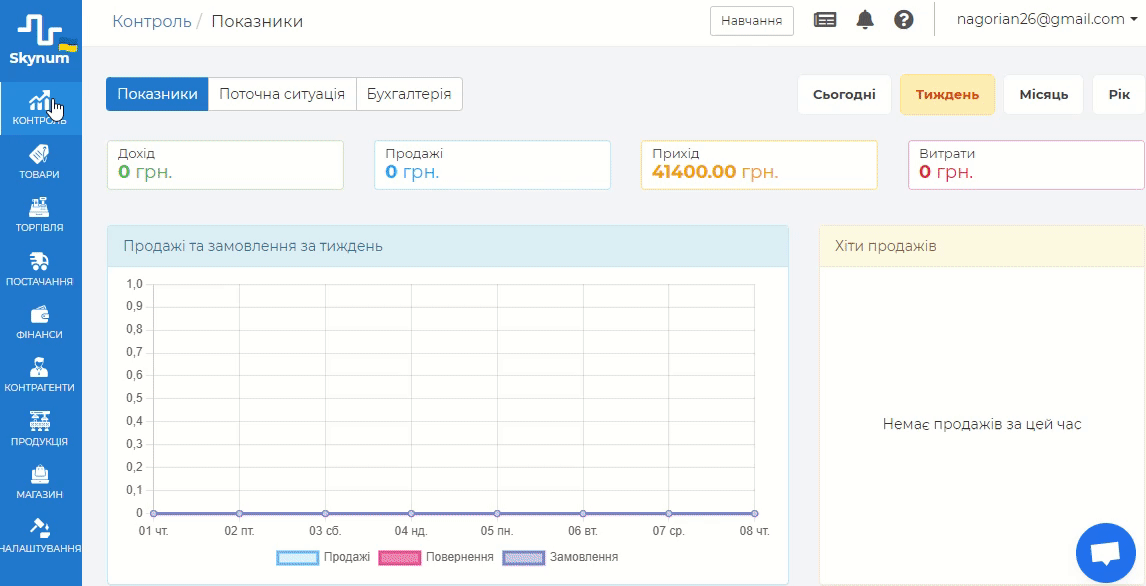Open the Фінанси wallet section
Image resolution: width=1146 pixels, height=586 pixels.
tap(41, 322)
